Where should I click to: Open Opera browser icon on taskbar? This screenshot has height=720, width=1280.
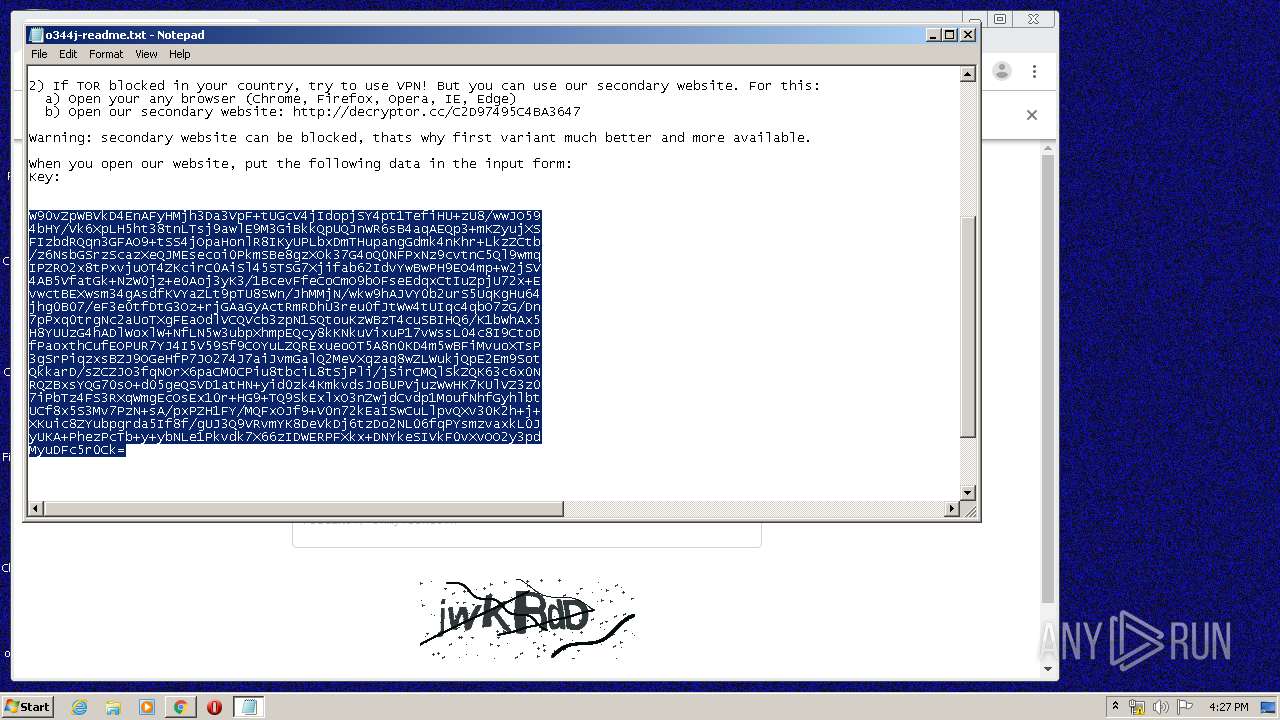pos(214,707)
